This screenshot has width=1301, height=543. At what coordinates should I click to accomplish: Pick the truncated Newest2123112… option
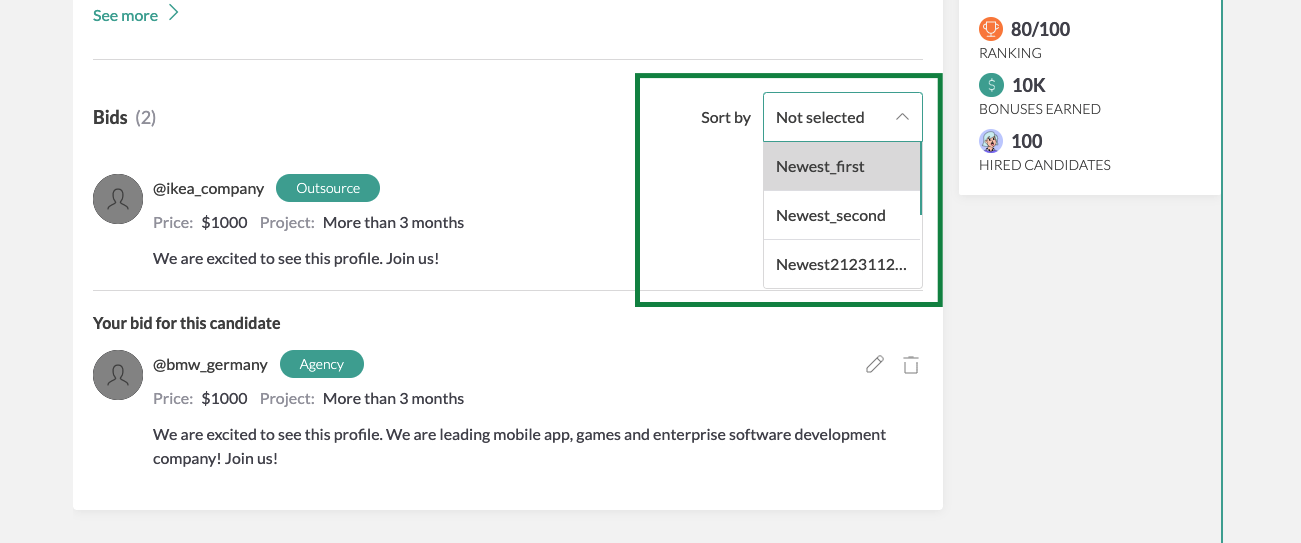840,265
